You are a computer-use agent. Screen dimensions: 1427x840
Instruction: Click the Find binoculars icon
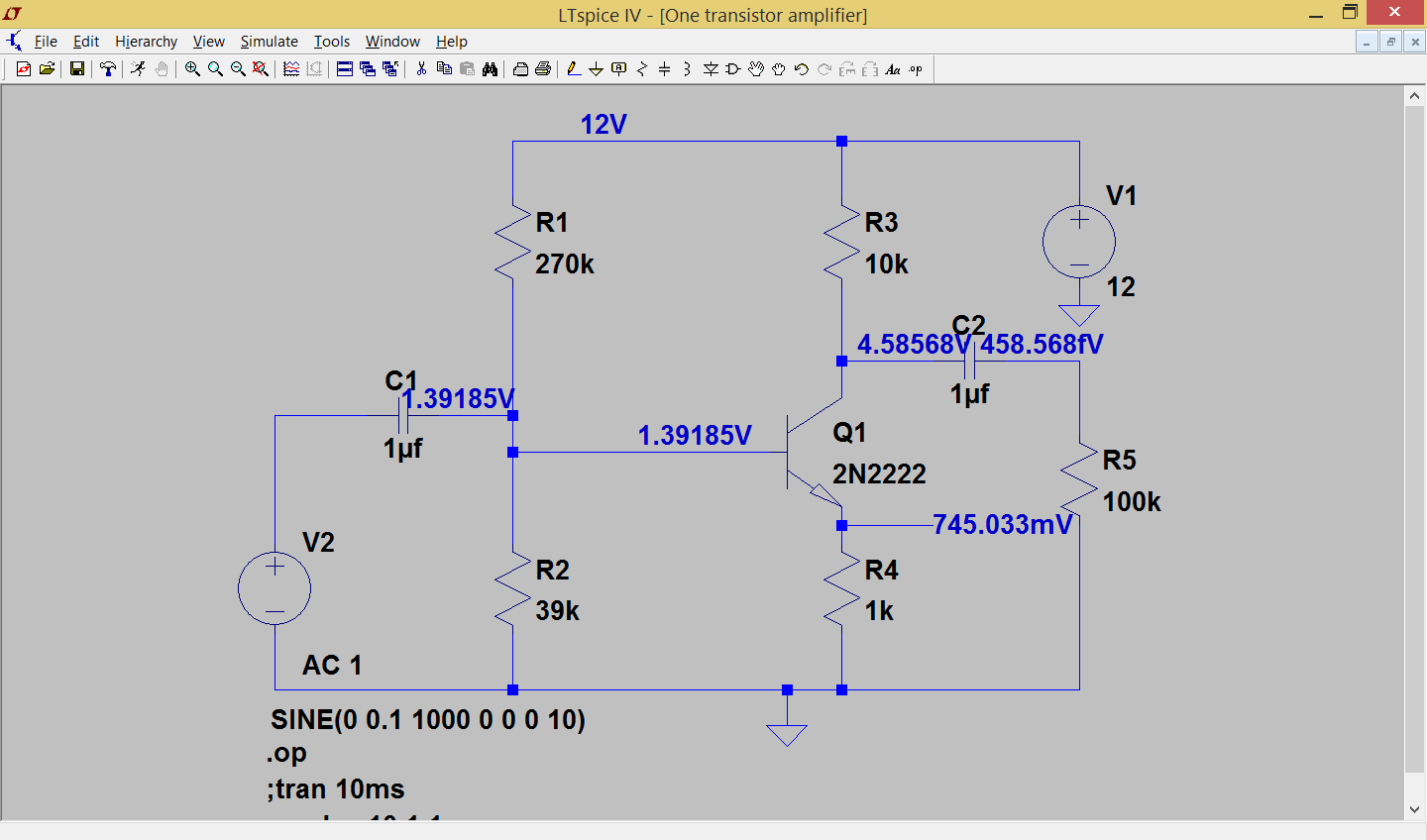point(490,69)
